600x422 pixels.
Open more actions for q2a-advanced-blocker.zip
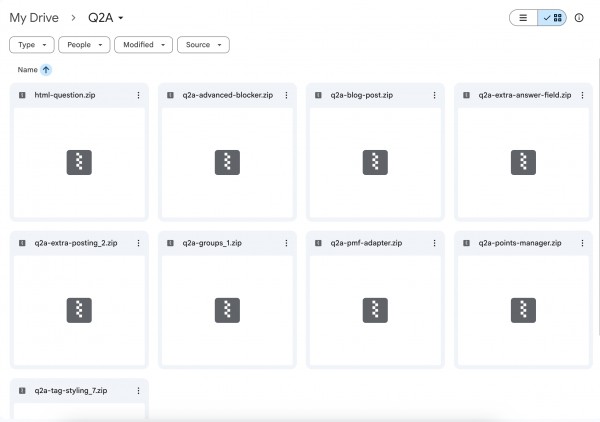[286, 95]
